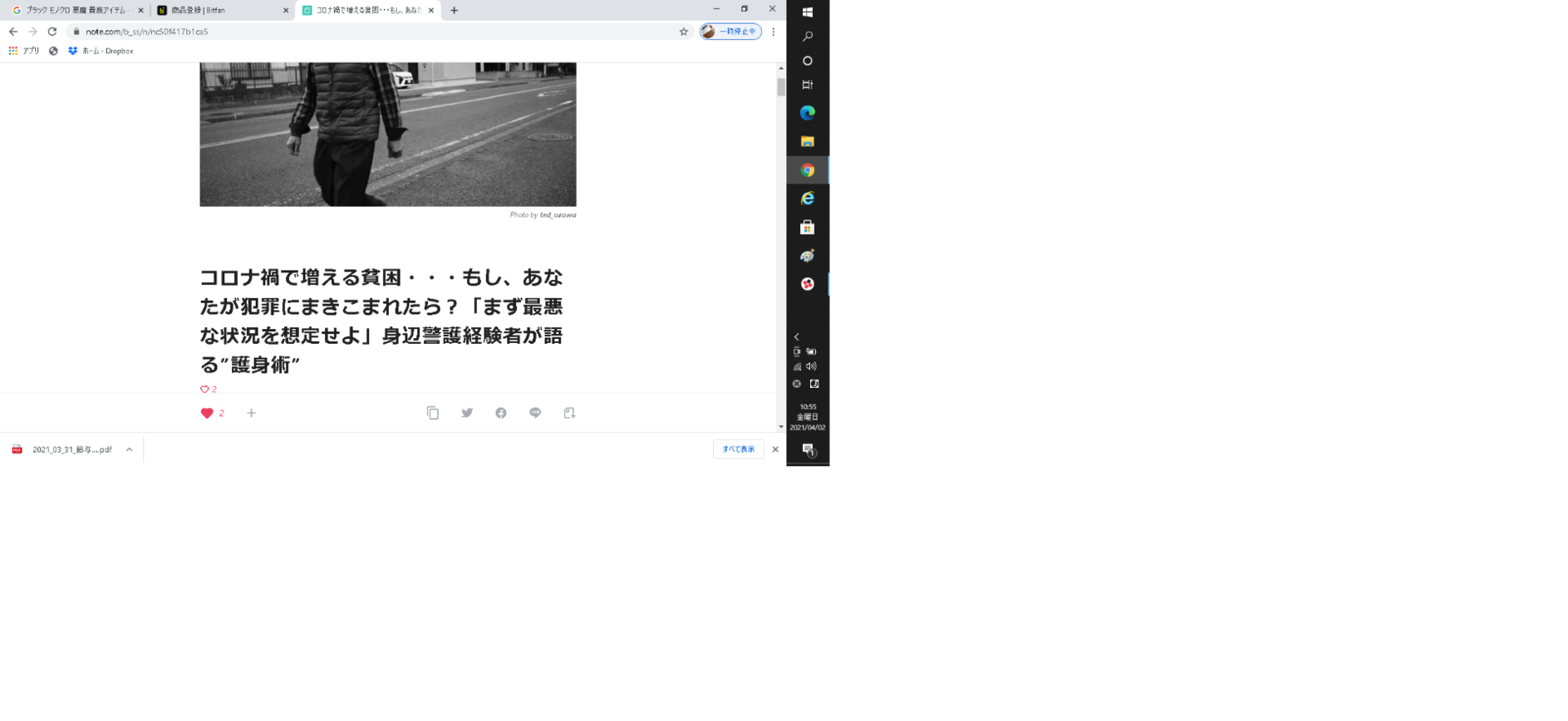This screenshot has height=721, width=1568.
Task: Click the small outline heart under the title
Action: tap(204, 389)
